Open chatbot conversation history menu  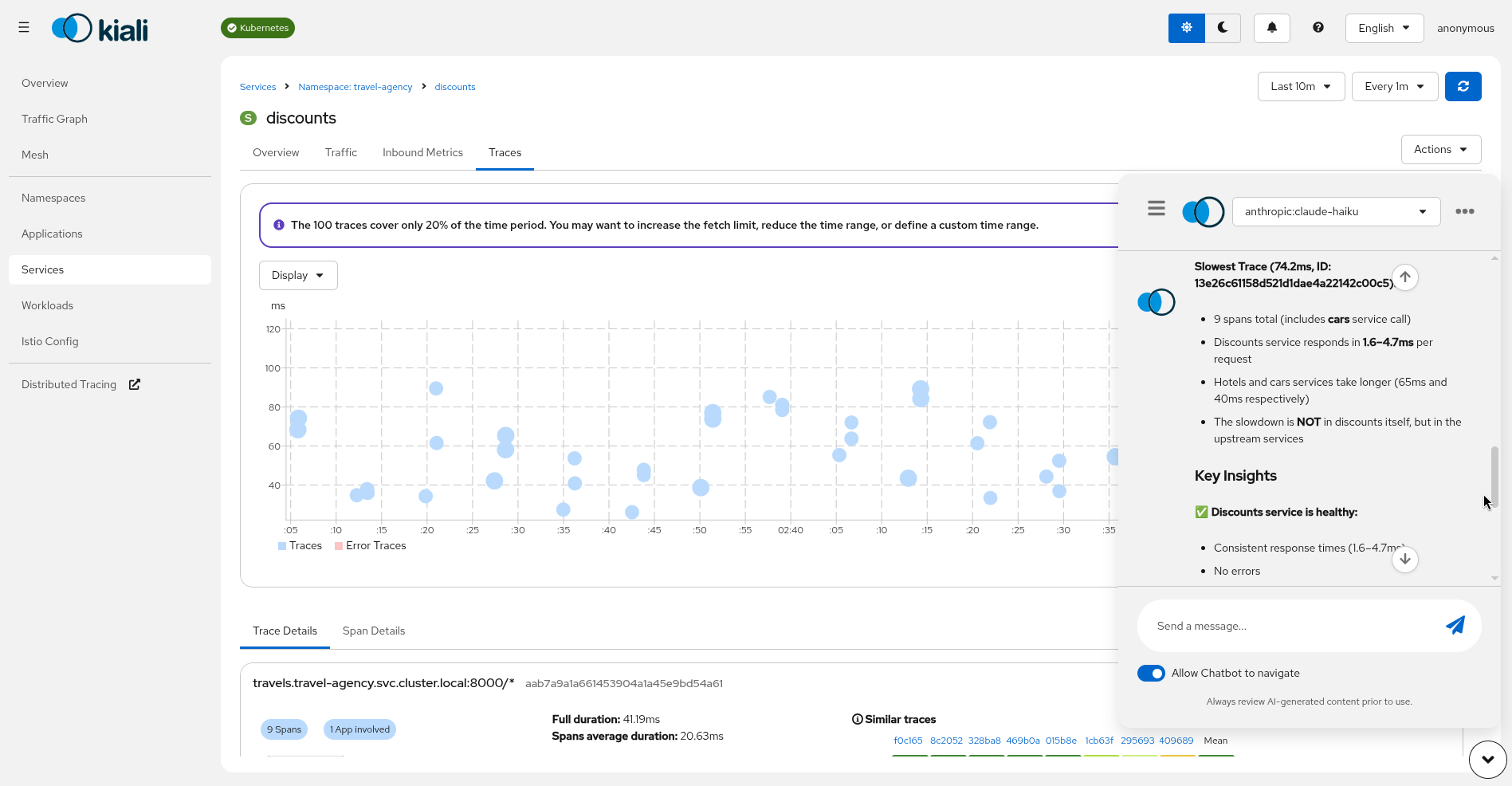click(x=1157, y=209)
